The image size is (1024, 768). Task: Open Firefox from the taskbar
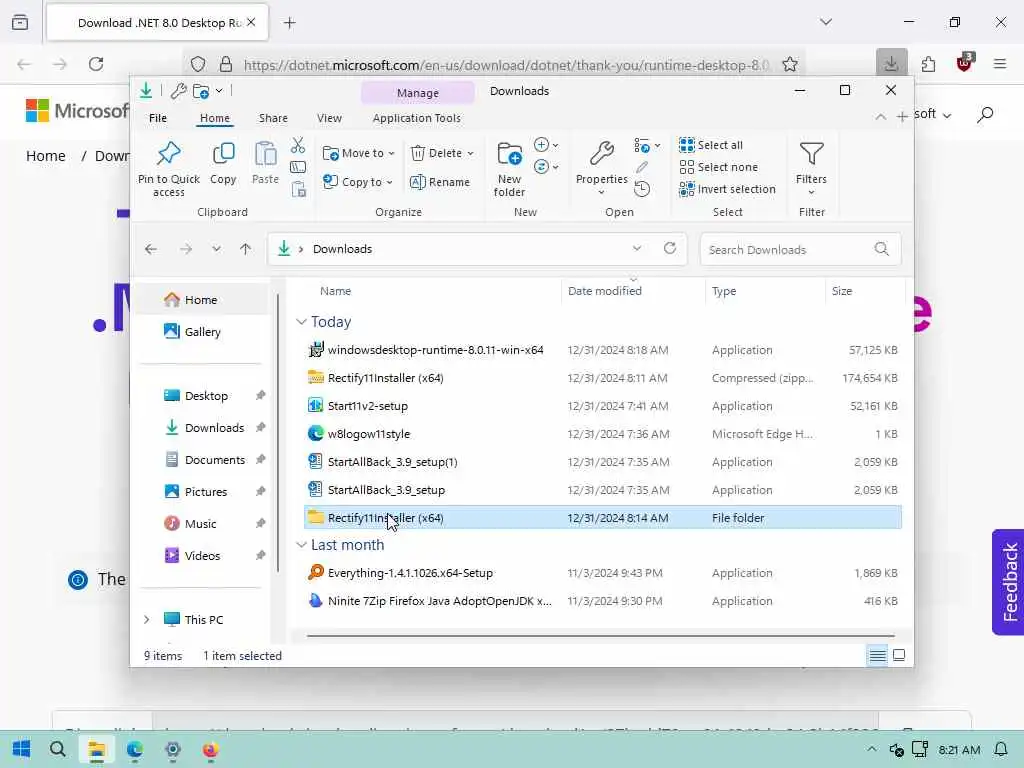point(210,749)
